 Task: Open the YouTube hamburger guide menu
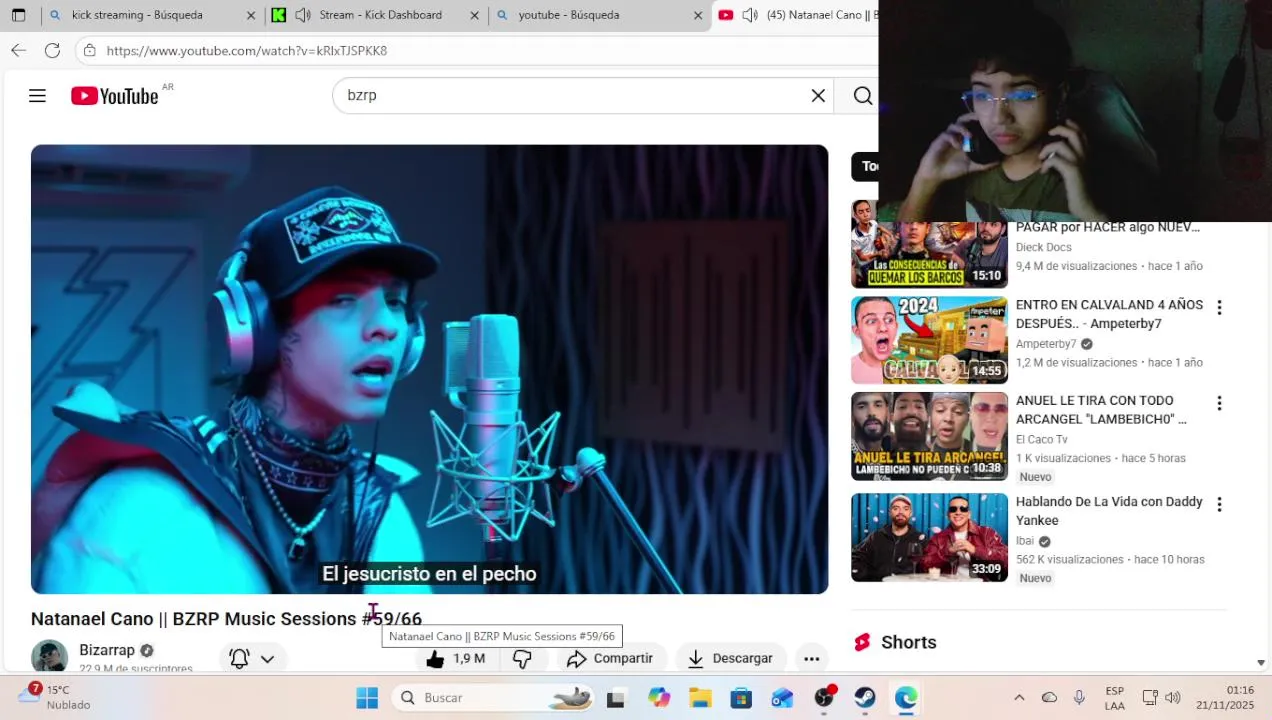37,96
